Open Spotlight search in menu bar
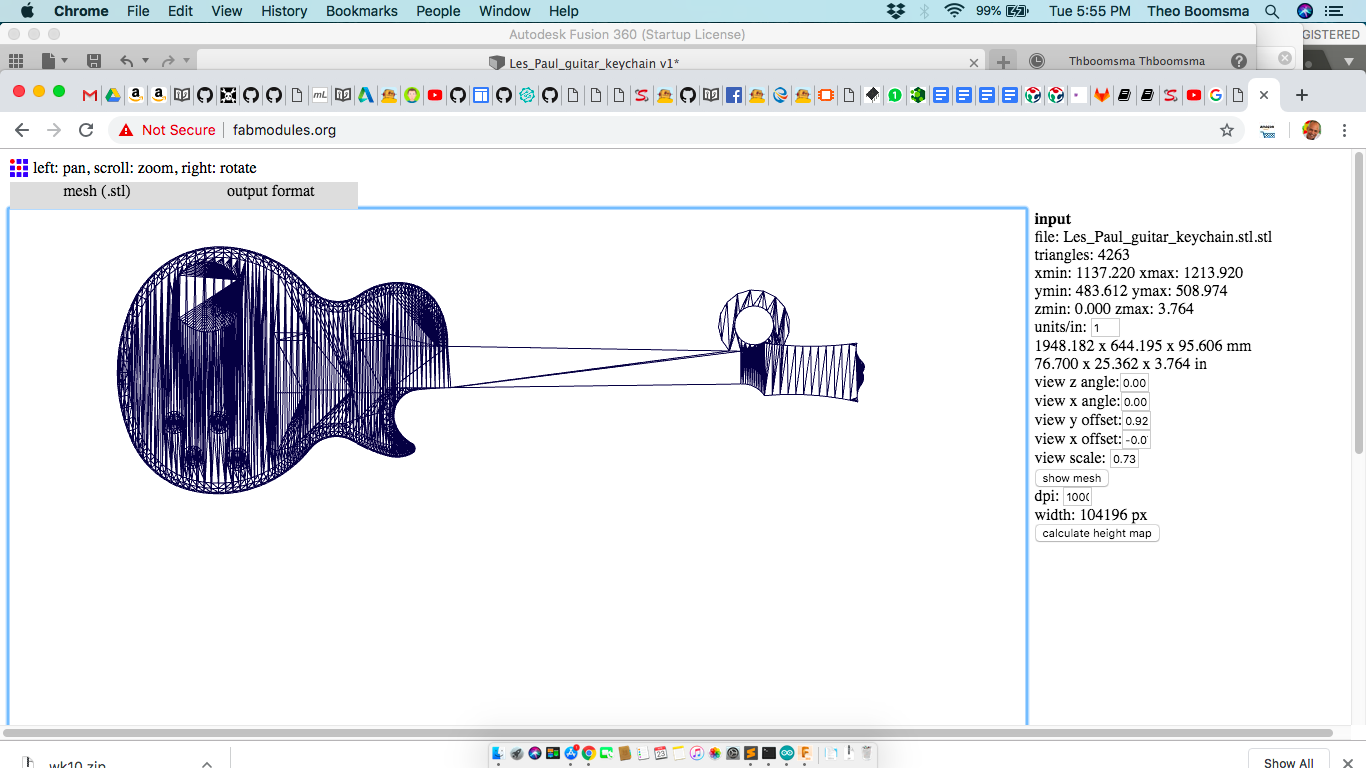Screen dimensions: 1366x768 click(1272, 11)
